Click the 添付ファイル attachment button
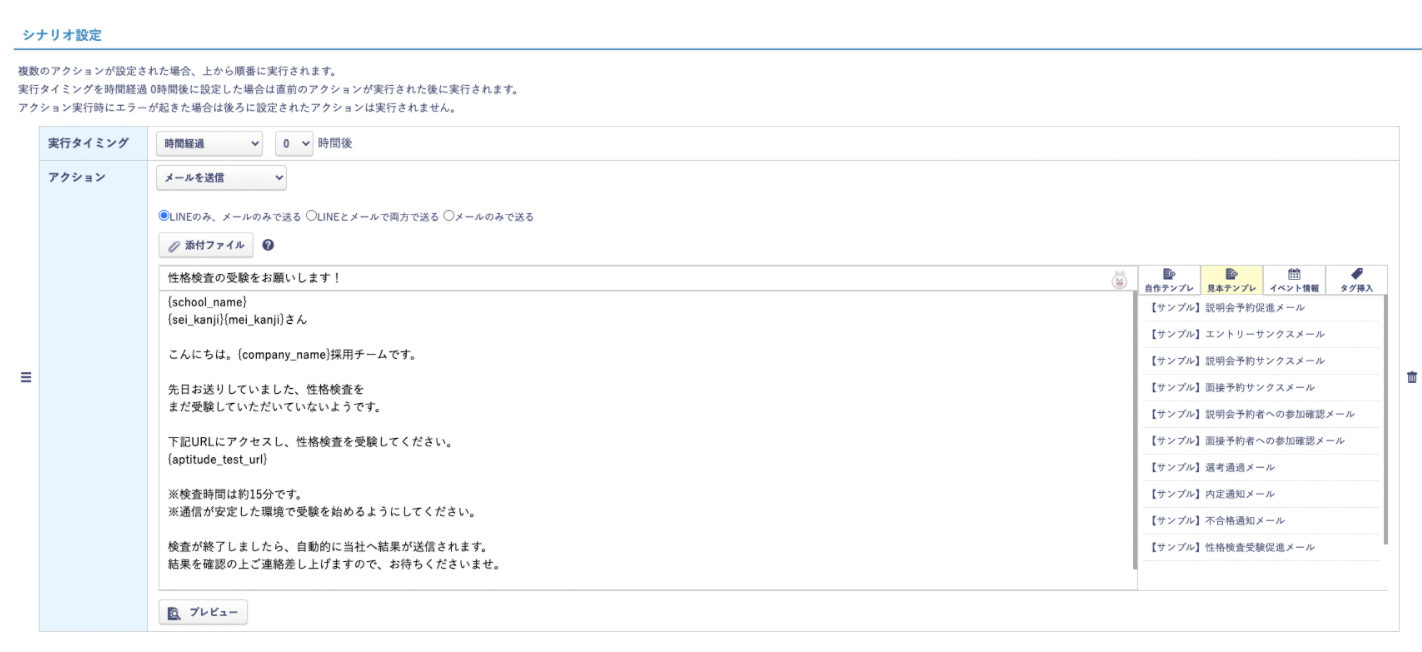The width and height of the screenshot is (1422, 652). click(x=206, y=245)
